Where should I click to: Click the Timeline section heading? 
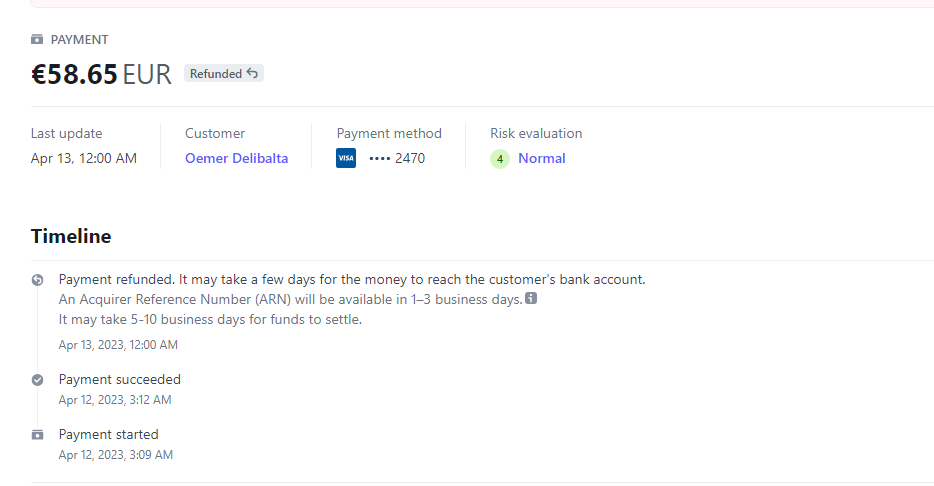click(x=71, y=236)
